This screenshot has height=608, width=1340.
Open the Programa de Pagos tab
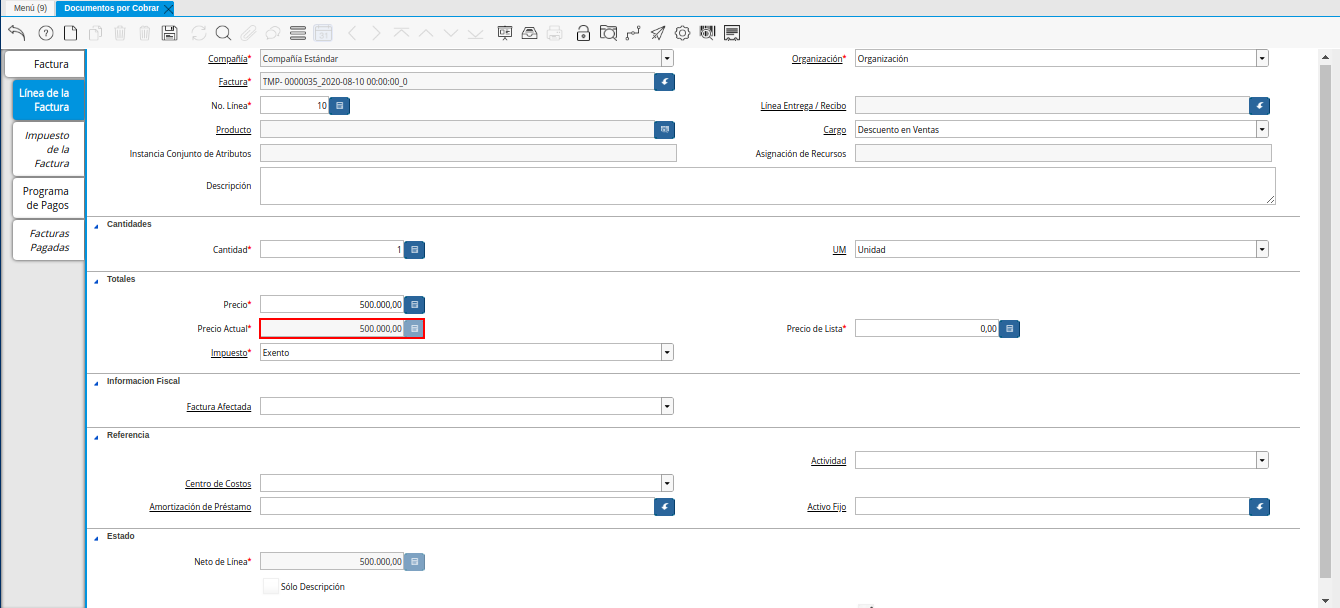click(x=45, y=198)
